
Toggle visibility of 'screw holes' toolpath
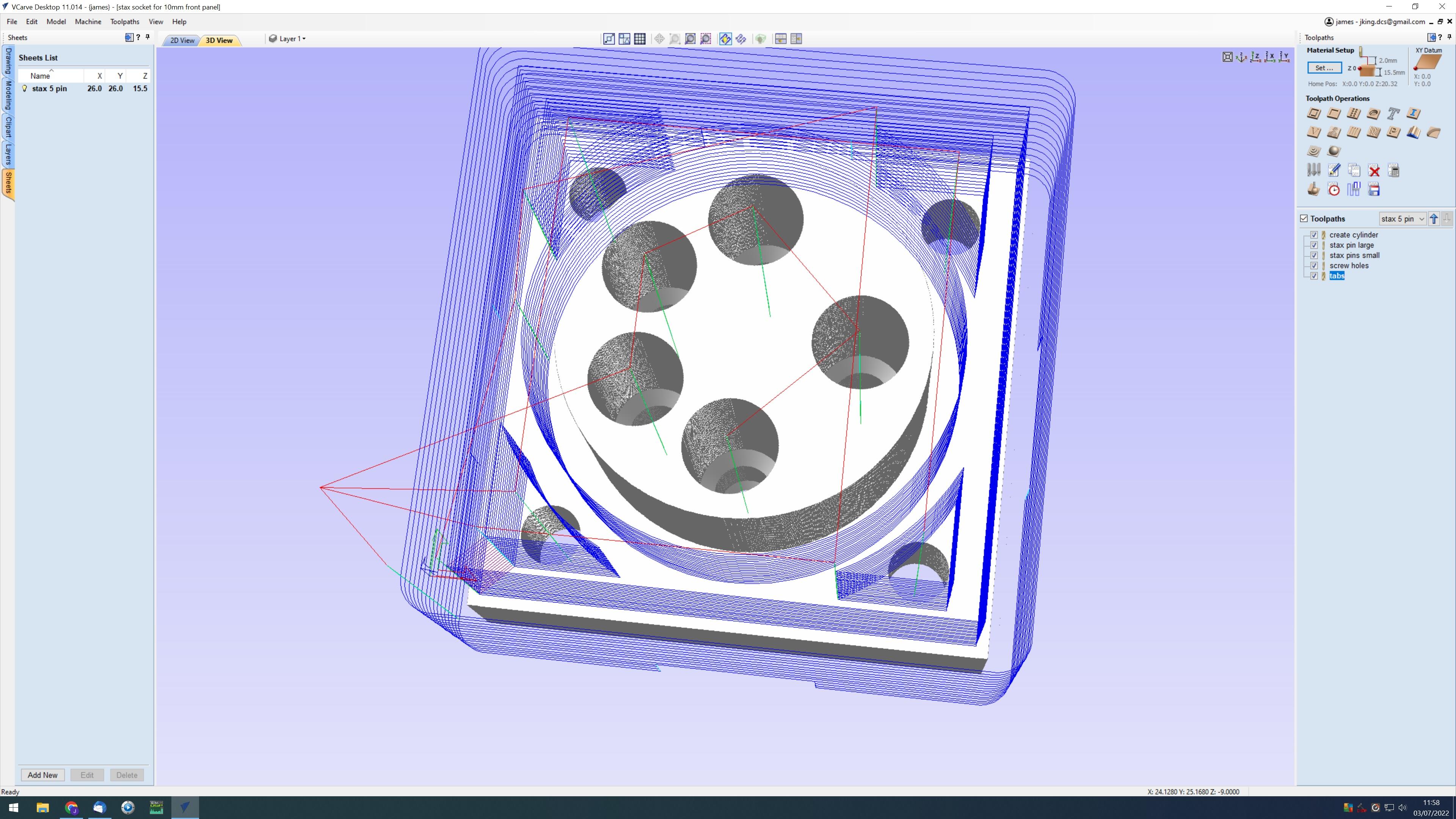(x=1313, y=266)
